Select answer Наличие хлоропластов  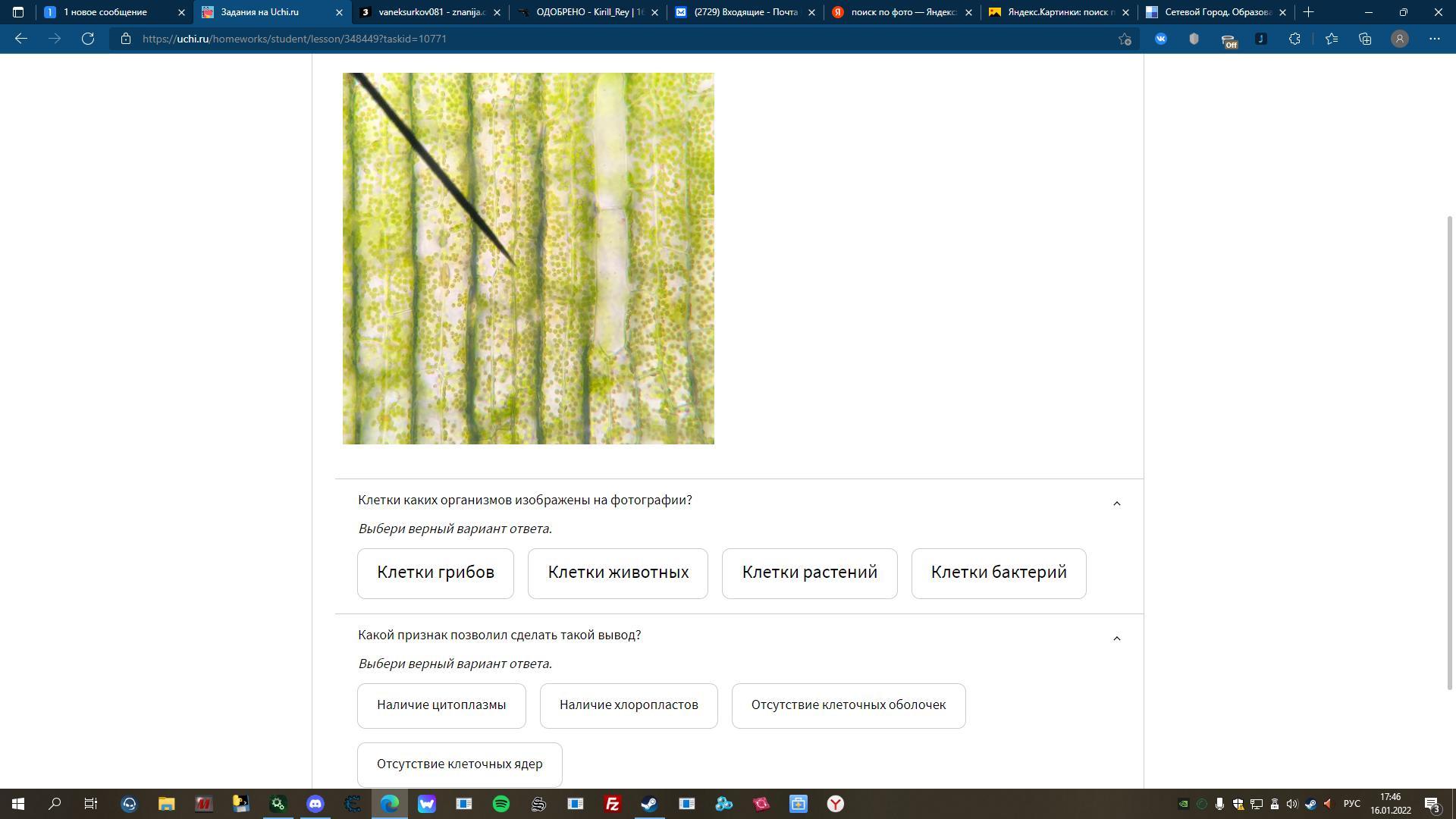click(629, 705)
